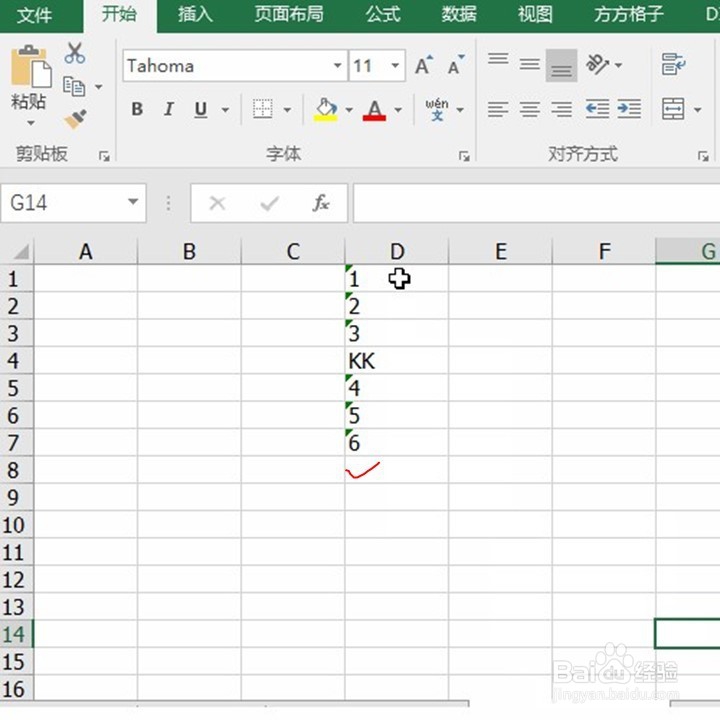Open the Underline style arrow
Screen dimensions: 720x720
coord(225,110)
